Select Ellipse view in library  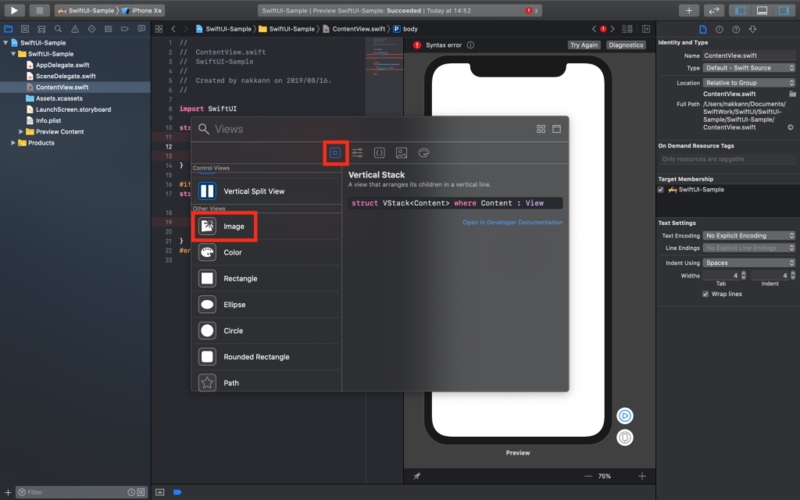(x=266, y=305)
